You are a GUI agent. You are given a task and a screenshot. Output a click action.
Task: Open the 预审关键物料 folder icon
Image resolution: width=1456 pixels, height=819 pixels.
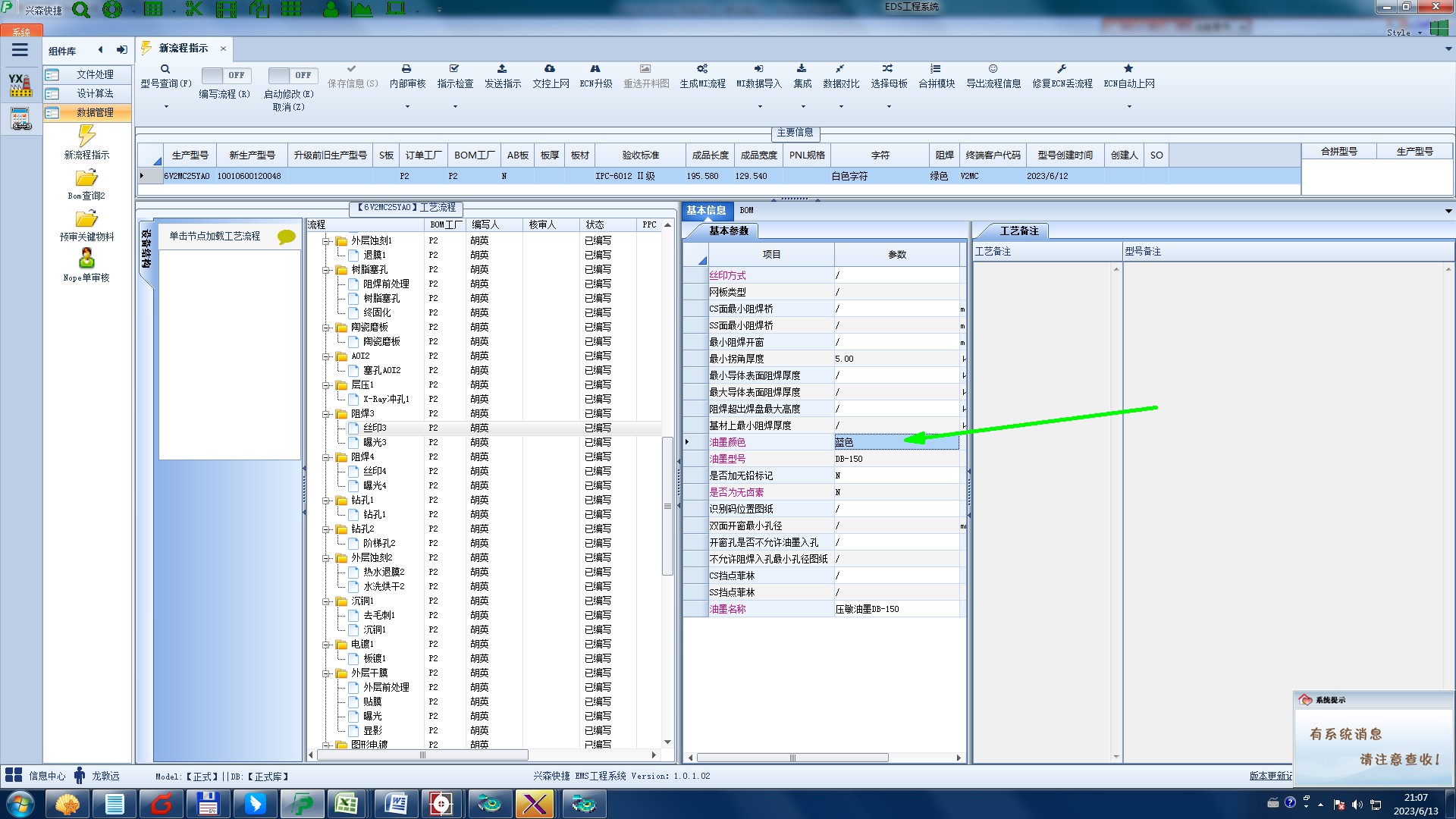tap(86, 219)
